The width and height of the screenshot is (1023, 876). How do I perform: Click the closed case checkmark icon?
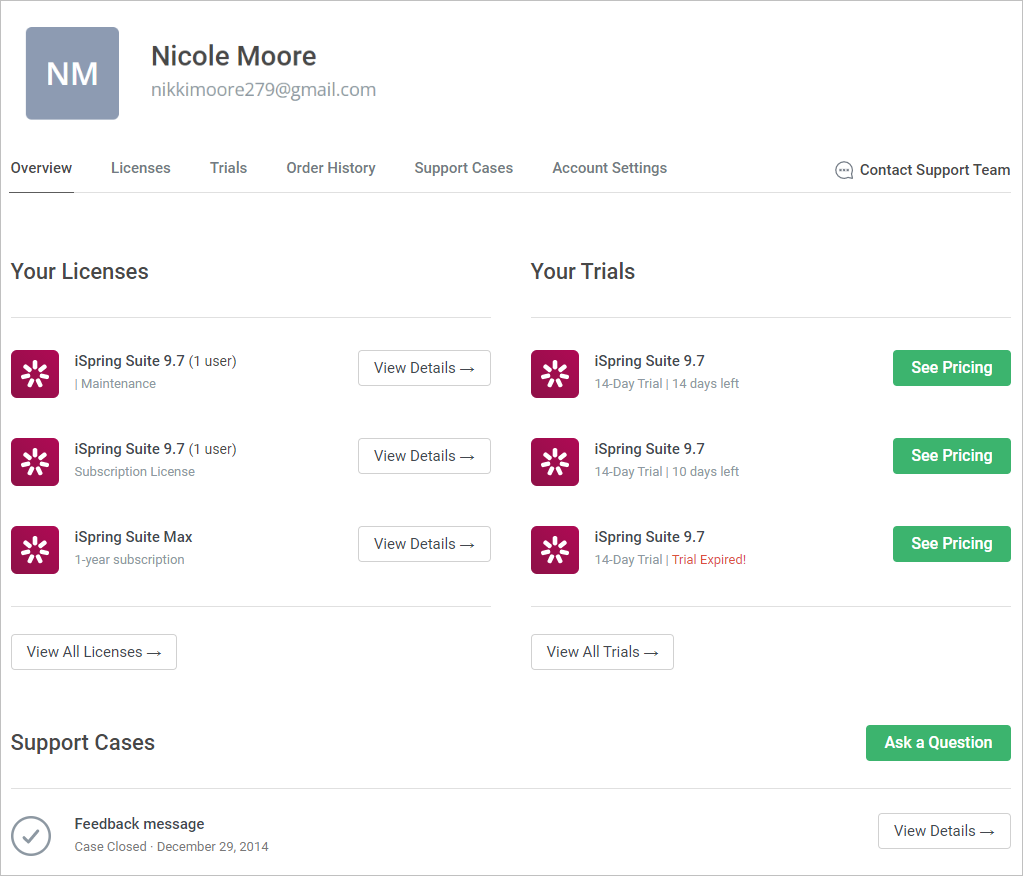pos(31,836)
